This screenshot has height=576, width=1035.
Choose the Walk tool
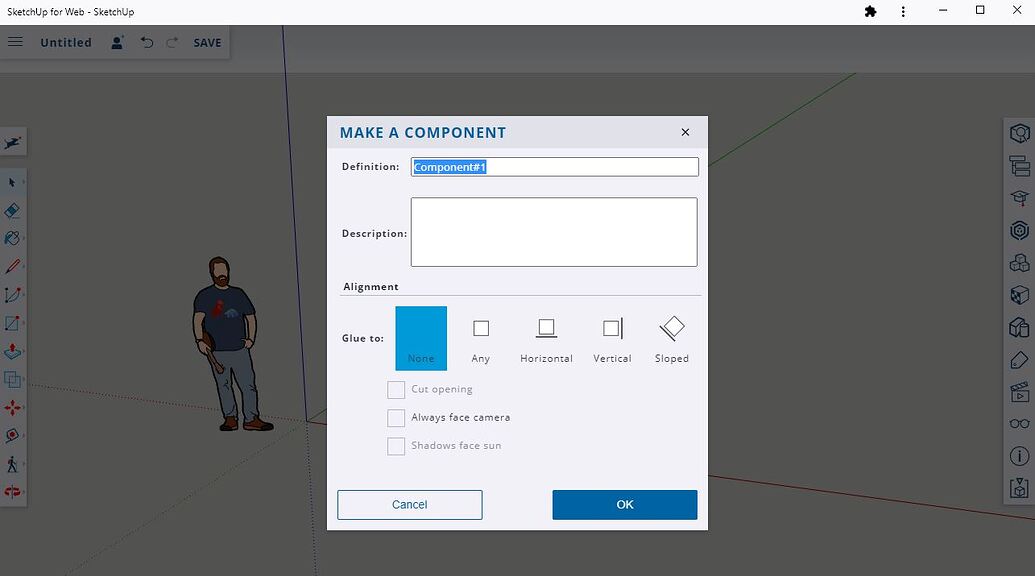[13, 463]
